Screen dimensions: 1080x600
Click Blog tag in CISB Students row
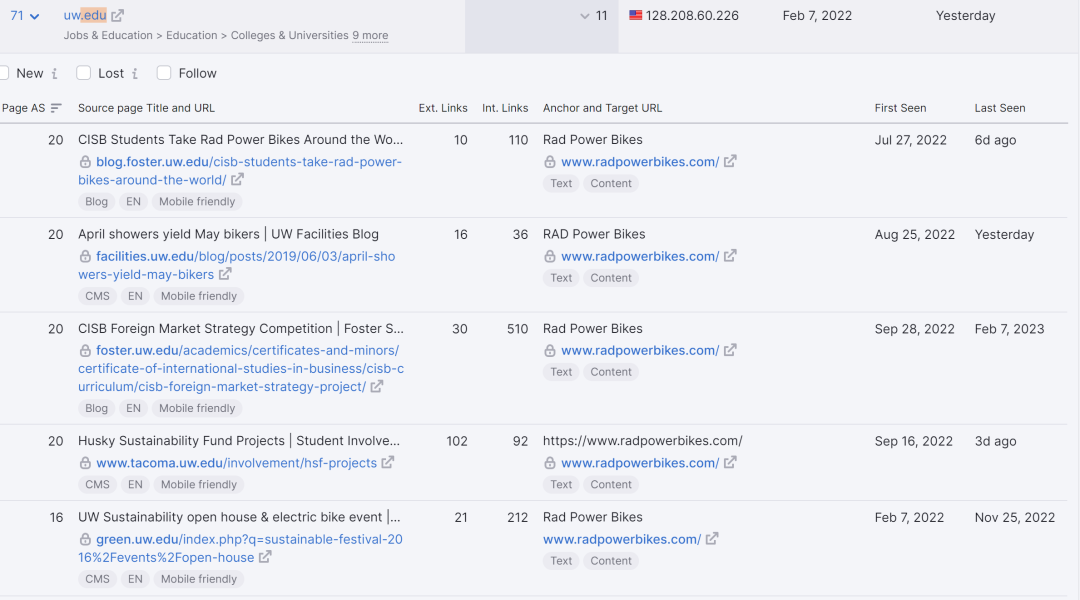[x=96, y=202]
